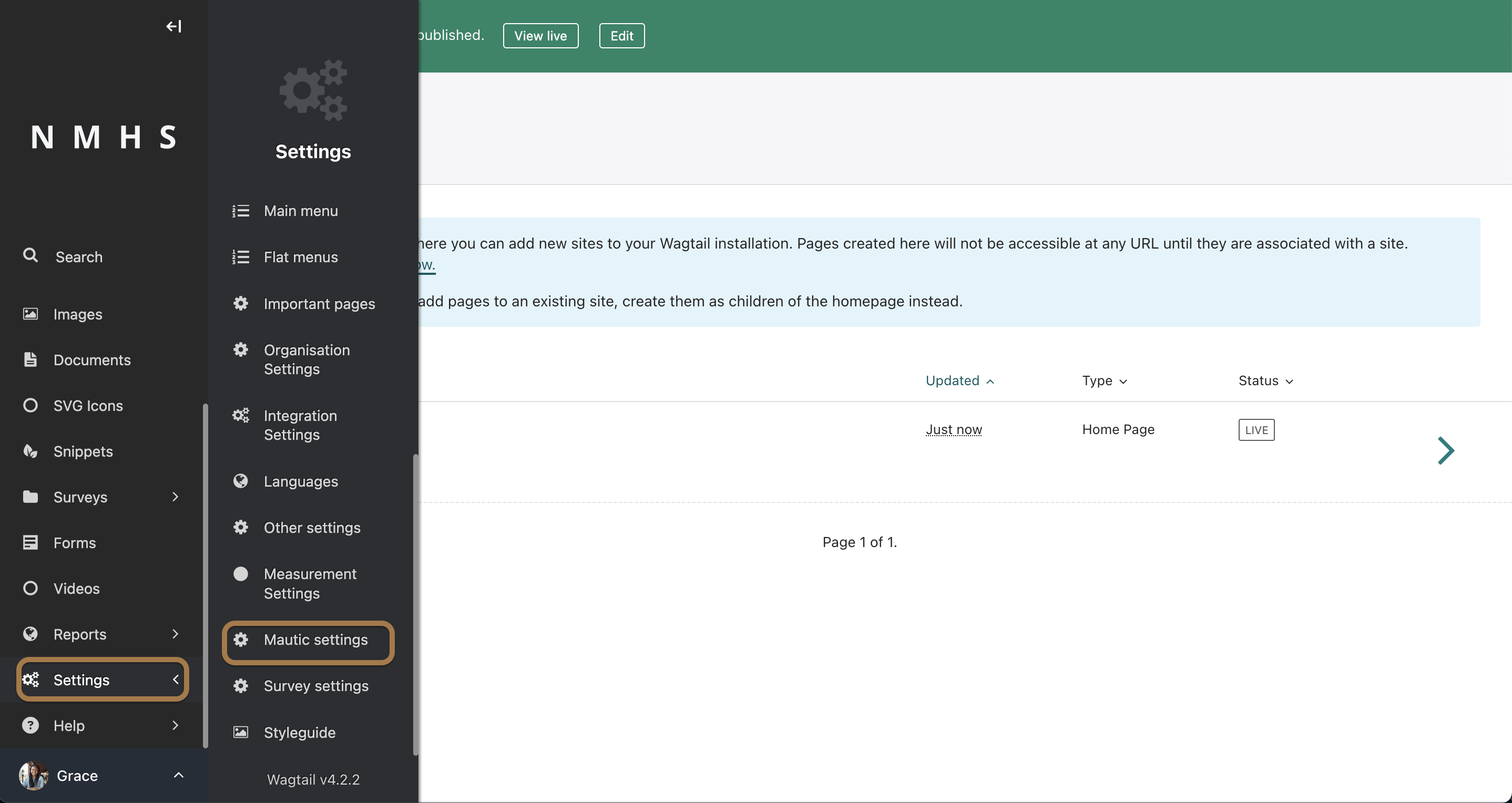The image size is (1512, 803).
Task: Toggle Settings menu collapse
Action: [176, 679]
